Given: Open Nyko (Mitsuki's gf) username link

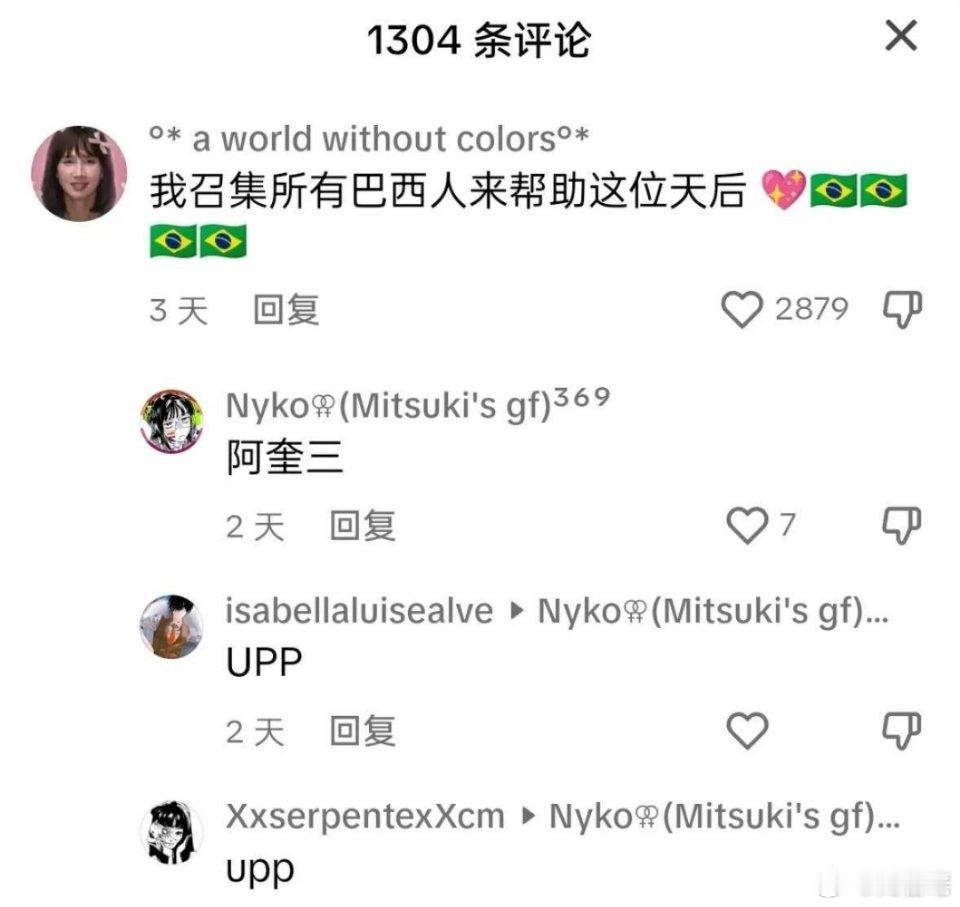Looking at the screenshot, I should [418, 405].
